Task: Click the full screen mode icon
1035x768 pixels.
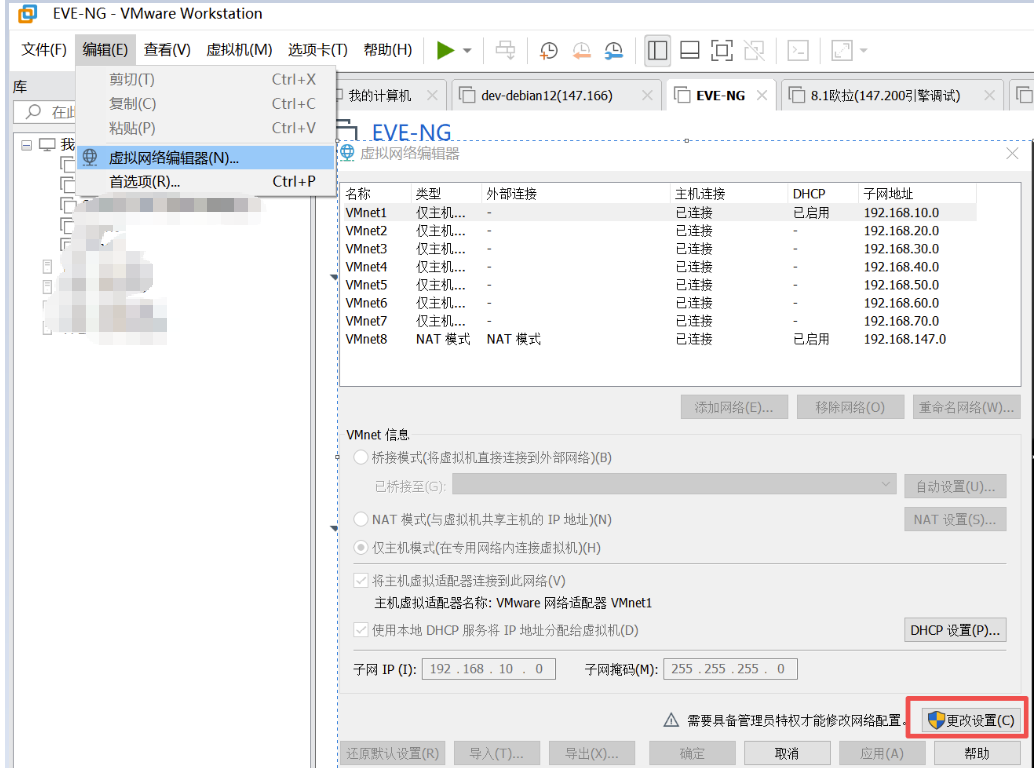Action: coord(721,50)
